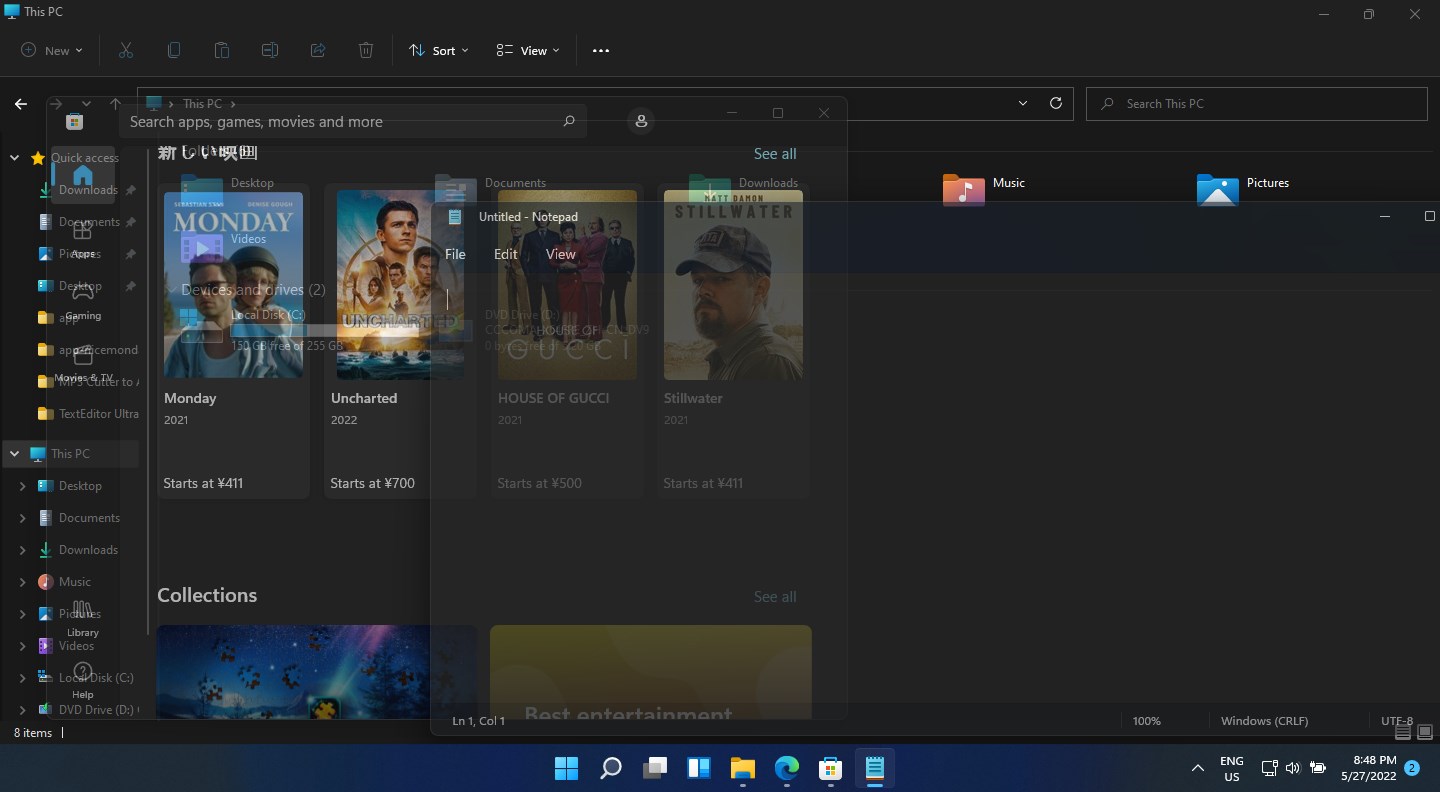Click the 100% zoom level in Notepad status bar
The image size is (1440, 792).
1147,721
